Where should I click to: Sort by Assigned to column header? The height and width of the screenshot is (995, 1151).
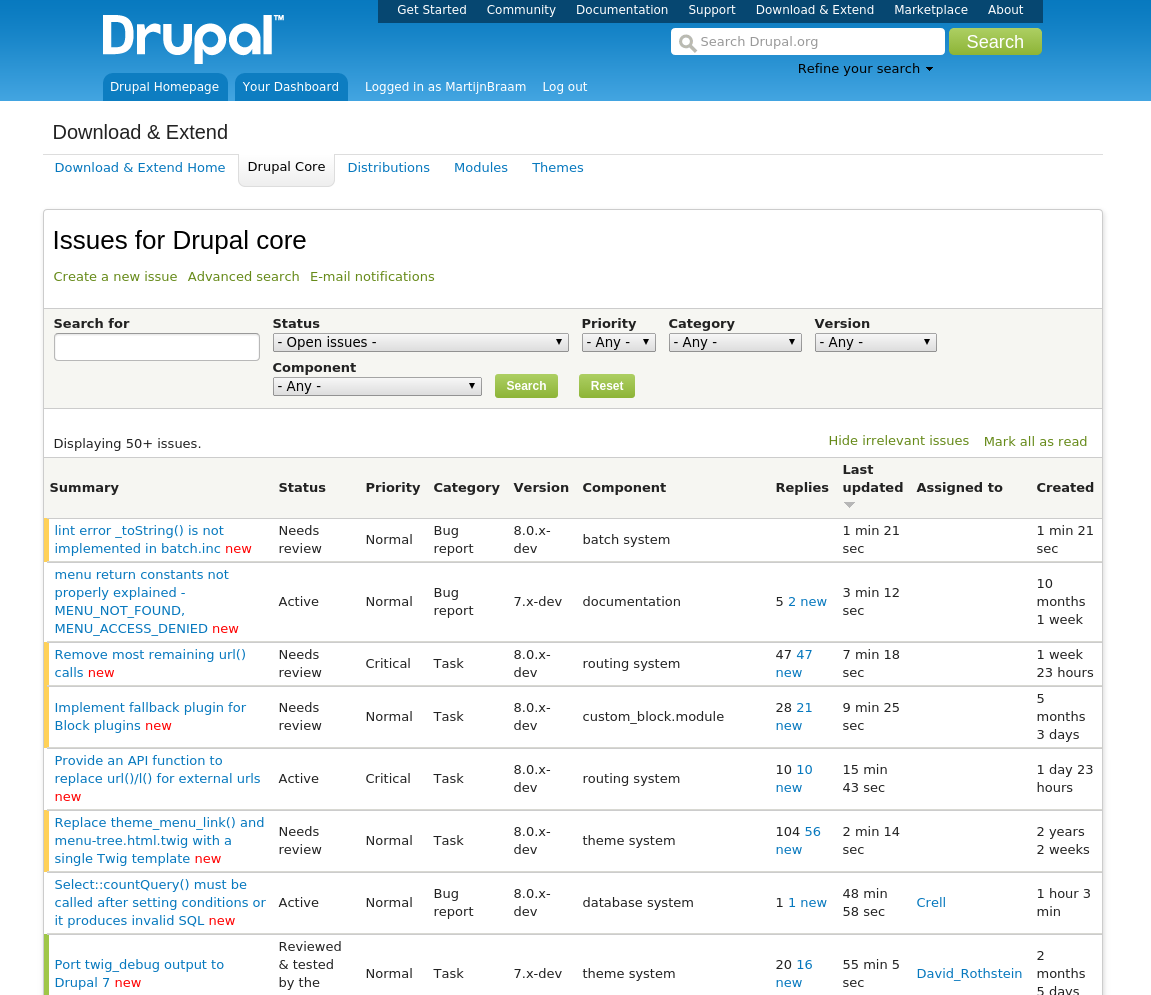[x=959, y=488]
